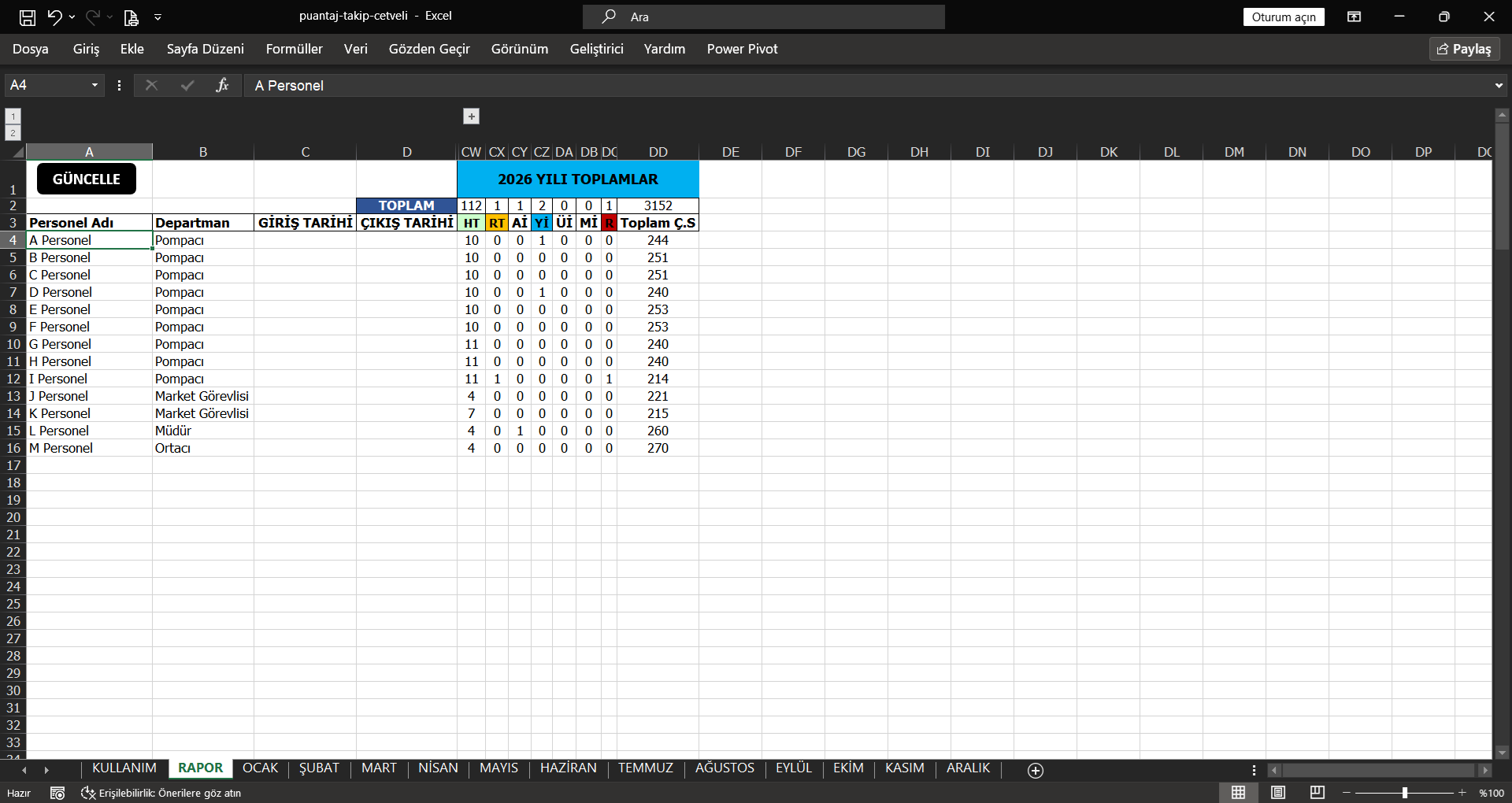Open ribbon display options icon

tap(1354, 17)
